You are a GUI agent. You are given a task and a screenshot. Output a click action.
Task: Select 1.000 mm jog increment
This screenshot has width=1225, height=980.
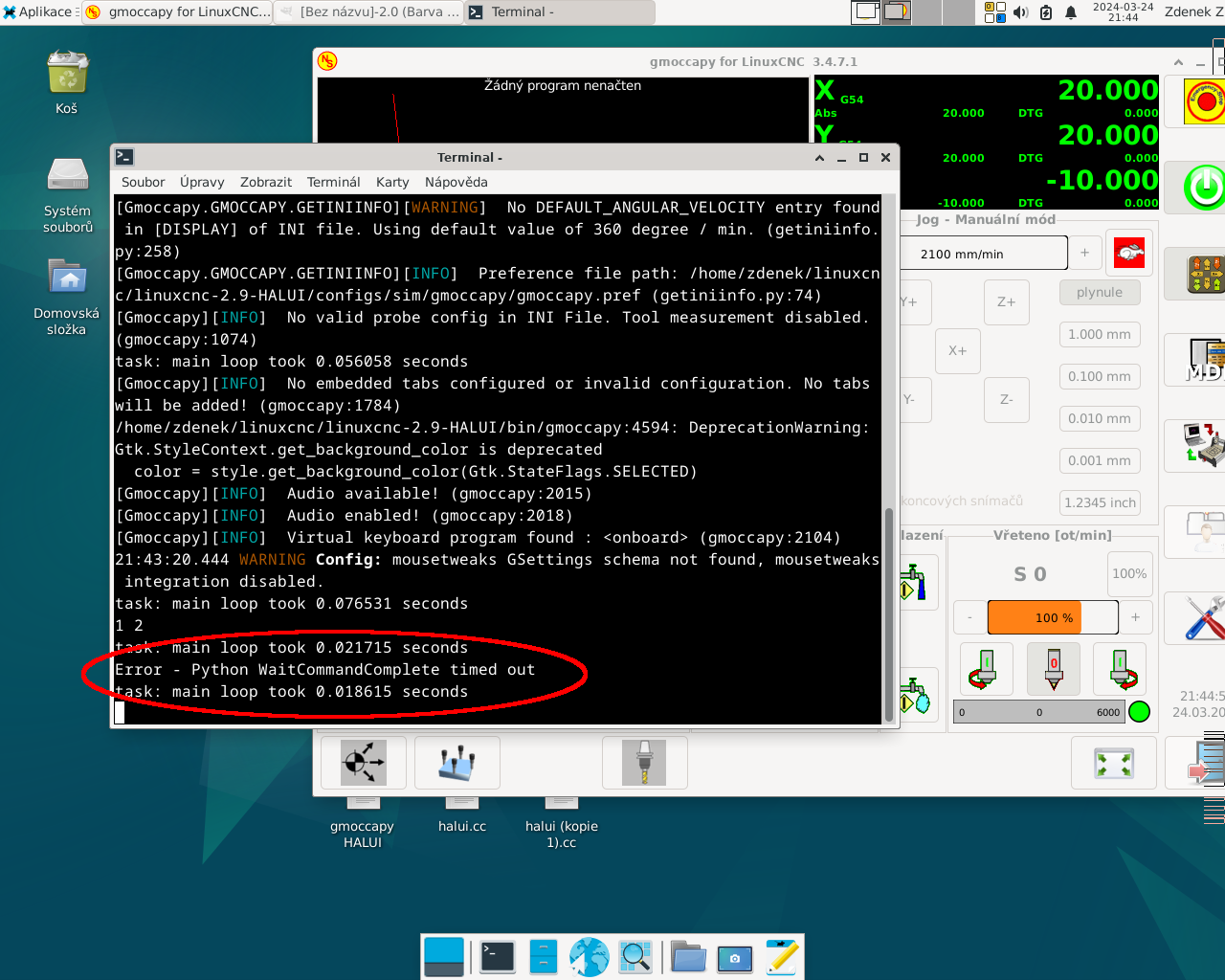pos(1099,334)
